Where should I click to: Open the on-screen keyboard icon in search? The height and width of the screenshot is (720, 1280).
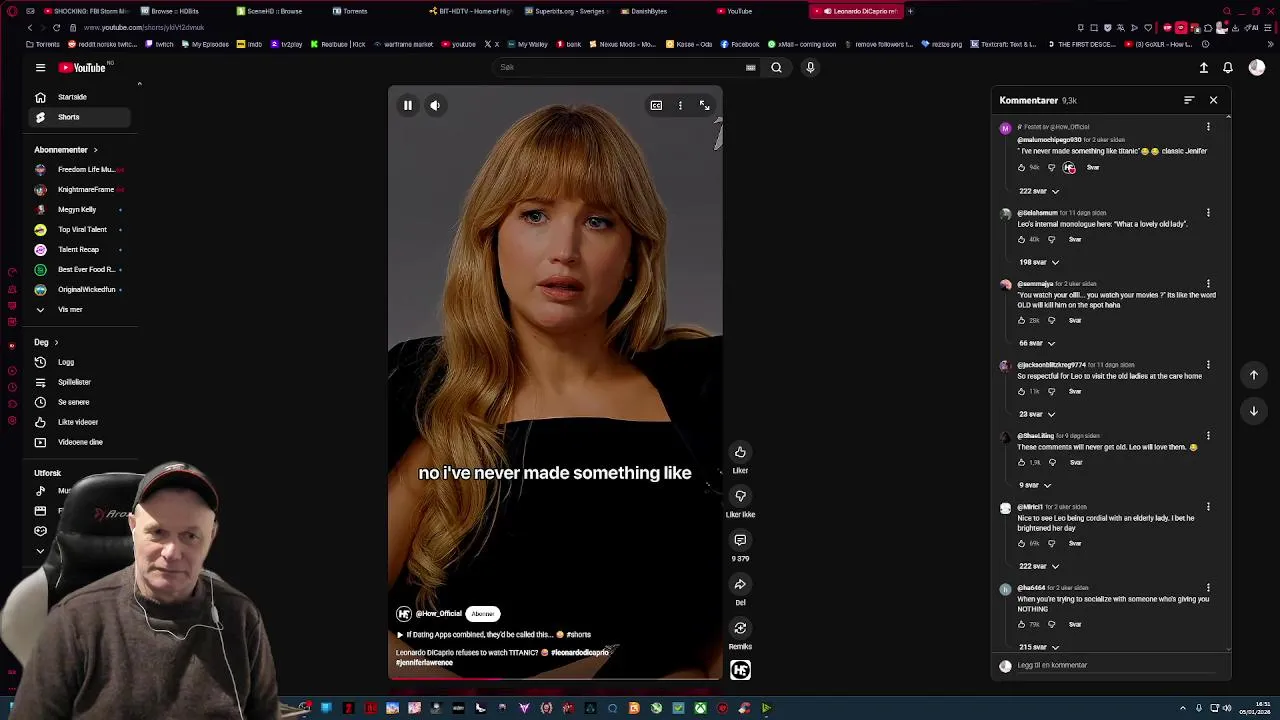point(750,67)
